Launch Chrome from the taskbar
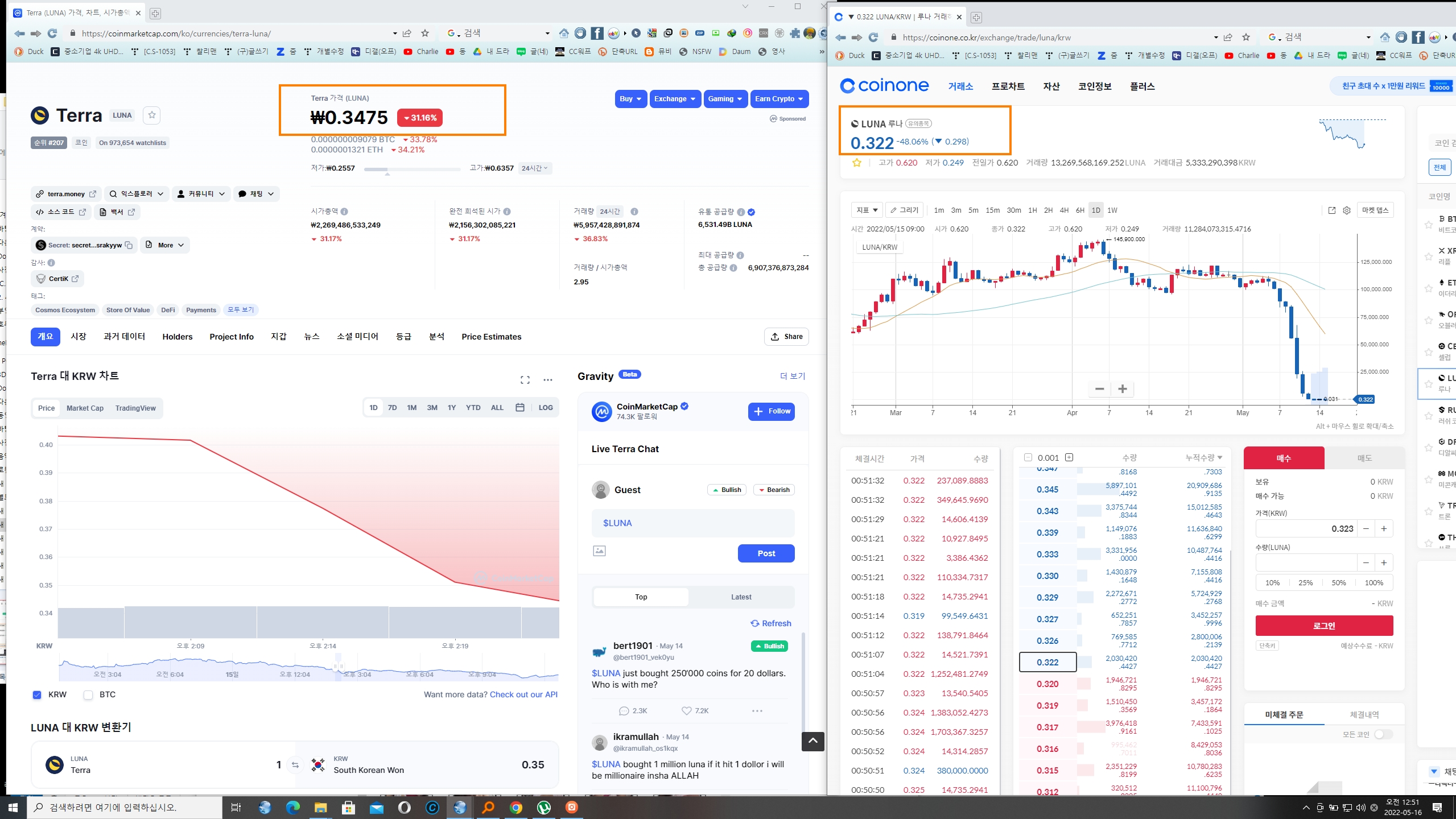This screenshot has width=1456, height=819. pyautogui.click(x=516, y=808)
